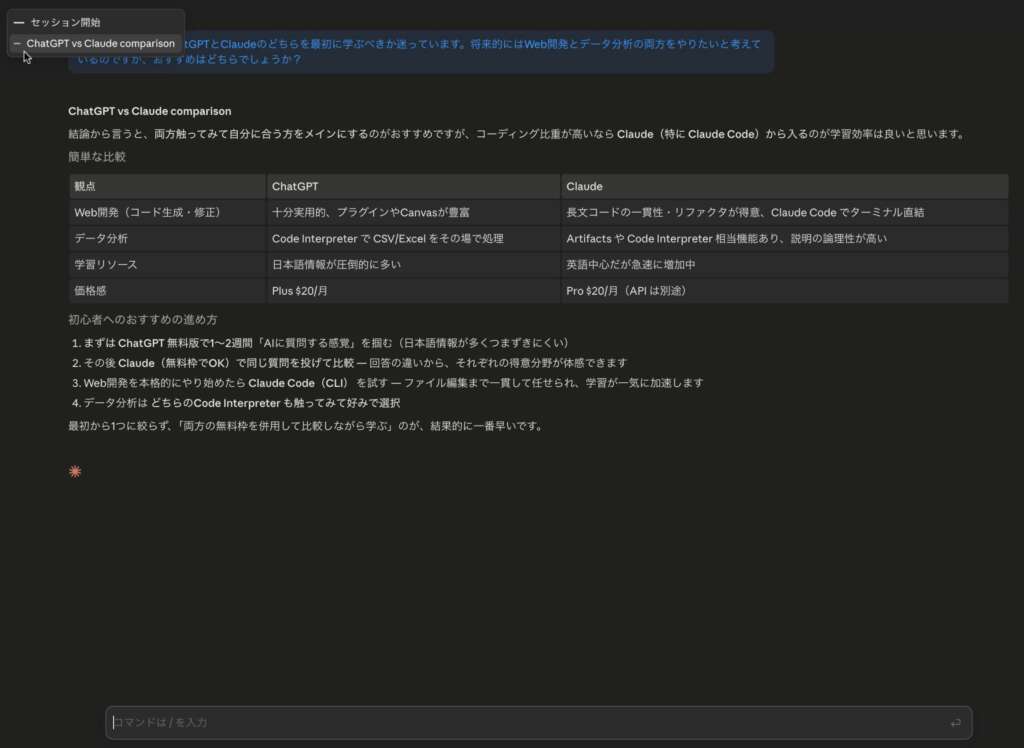Click the Pro $20/月（API は別途） cell
The width and height of the screenshot is (1024, 748).
[784, 291]
